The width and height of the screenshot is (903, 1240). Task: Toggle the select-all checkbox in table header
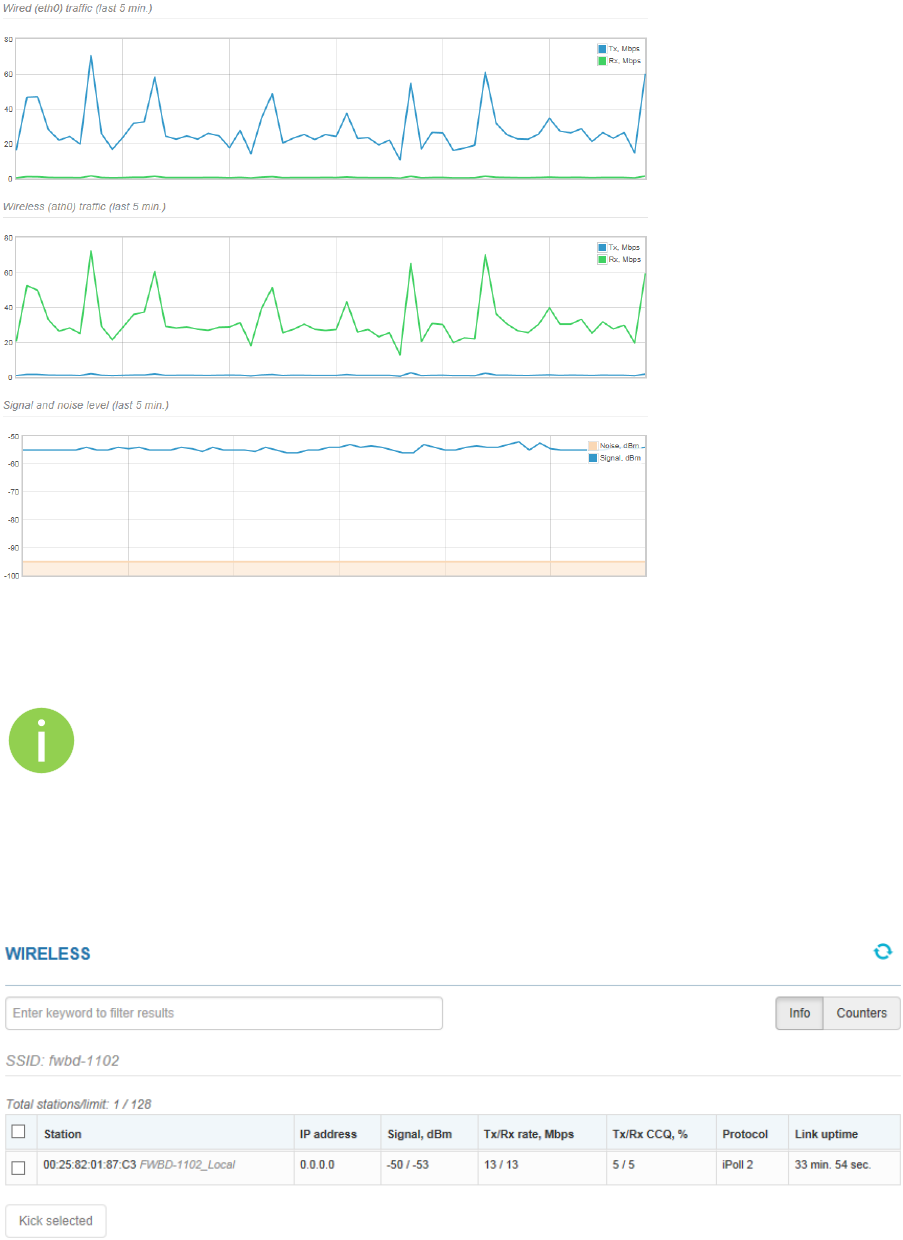click(18, 1132)
